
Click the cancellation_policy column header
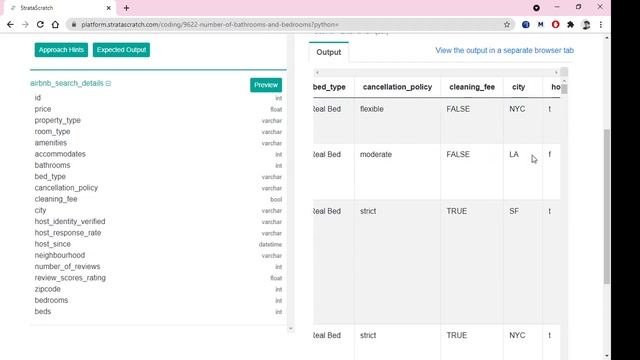point(397,87)
